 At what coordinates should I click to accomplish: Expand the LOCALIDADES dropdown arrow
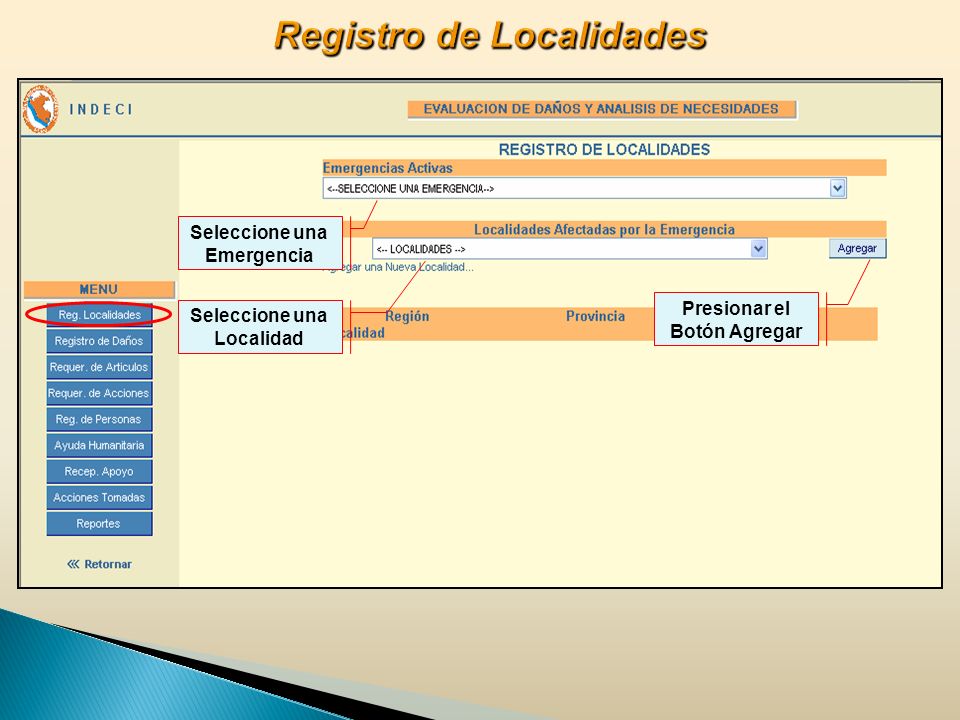[x=758, y=249]
